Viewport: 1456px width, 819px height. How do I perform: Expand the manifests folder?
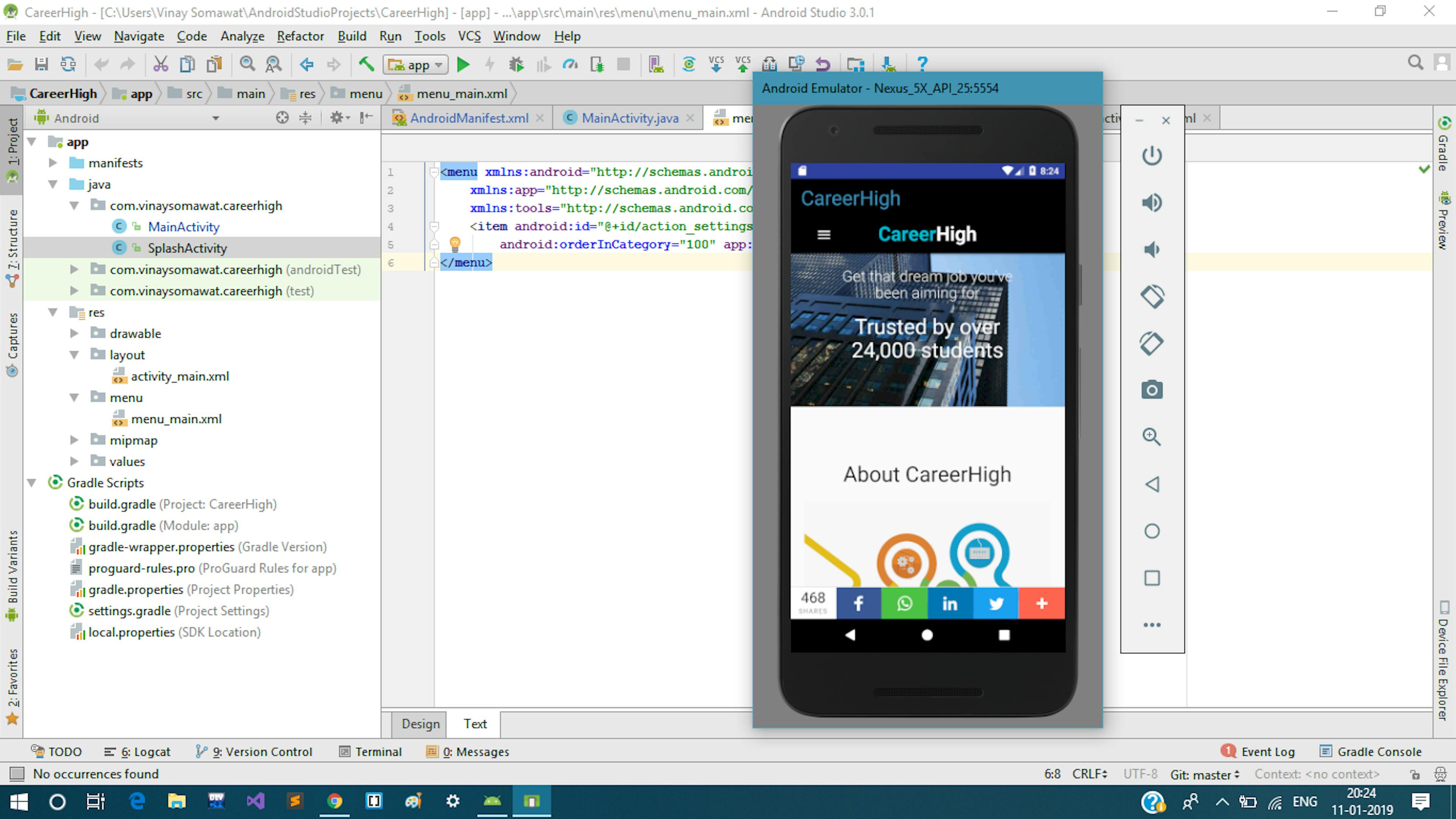click(x=53, y=163)
